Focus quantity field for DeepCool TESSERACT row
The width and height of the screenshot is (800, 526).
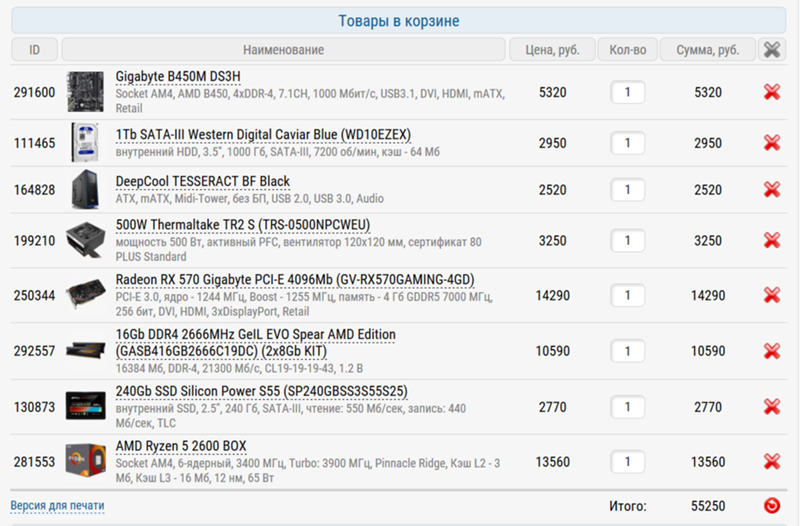627,190
